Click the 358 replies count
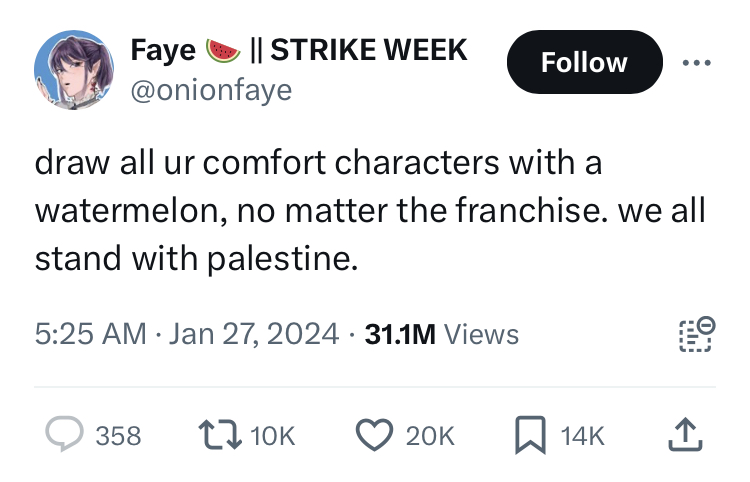 pyautogui.click(x=118, y=436)
